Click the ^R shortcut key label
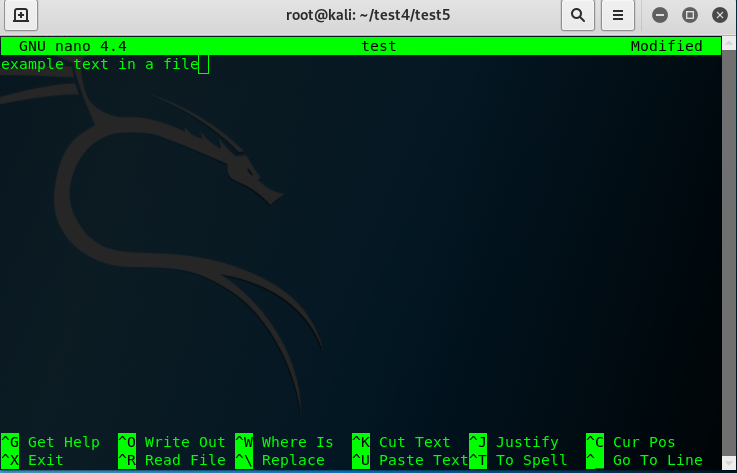The height and width of the screenshot is (473, 737). (127, 460)
